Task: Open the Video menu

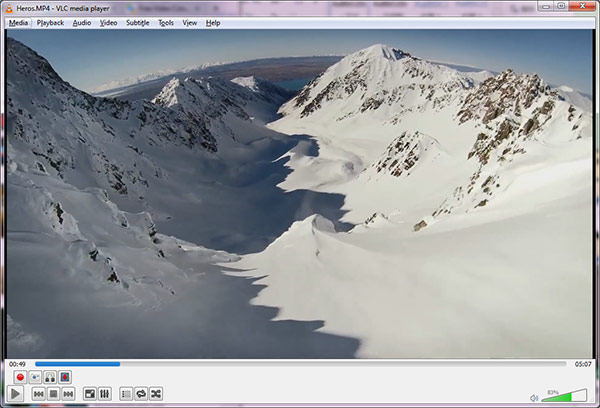Action: 108,23
